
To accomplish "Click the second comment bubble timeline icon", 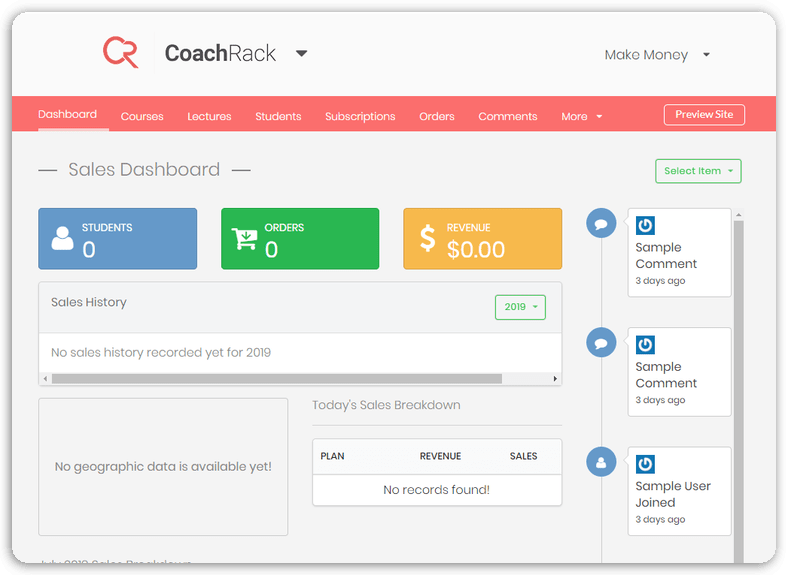I will click(x=601, y=343).
